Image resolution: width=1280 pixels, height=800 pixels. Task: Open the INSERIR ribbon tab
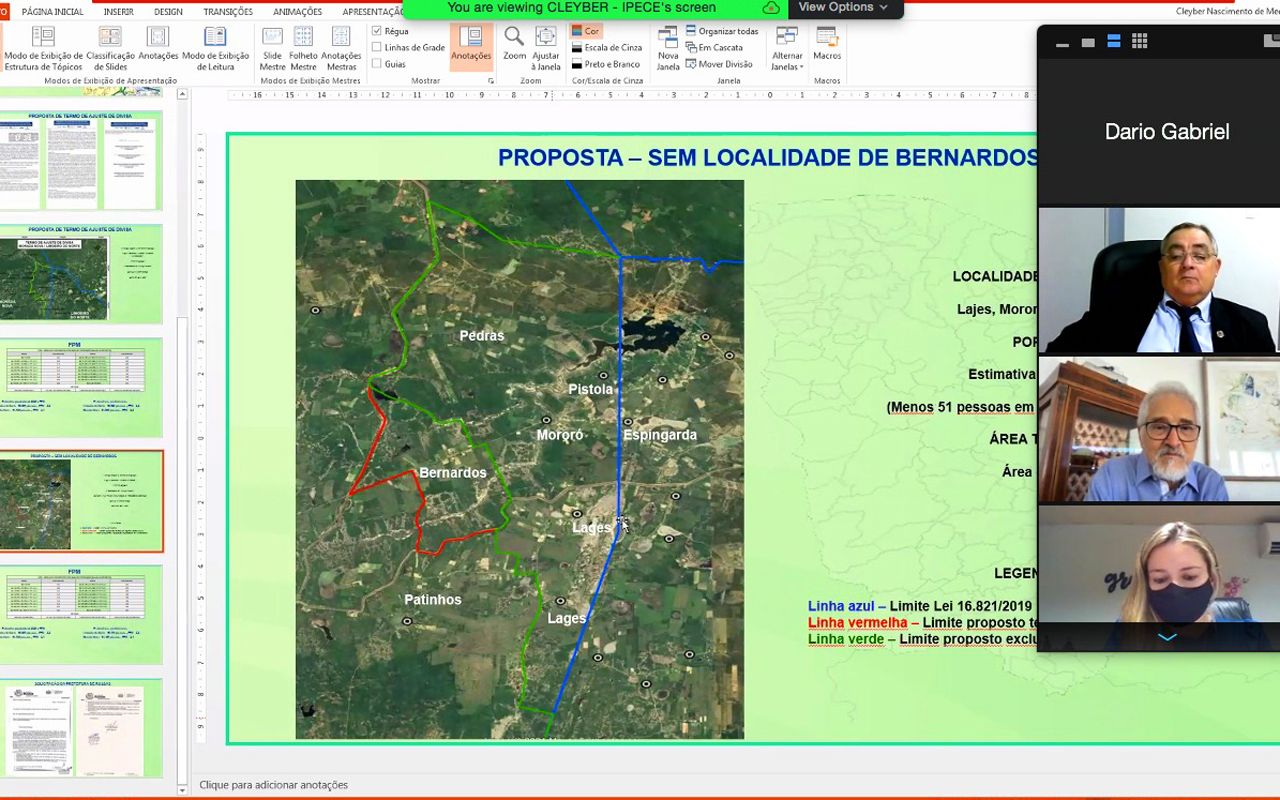tap(118, 12)
